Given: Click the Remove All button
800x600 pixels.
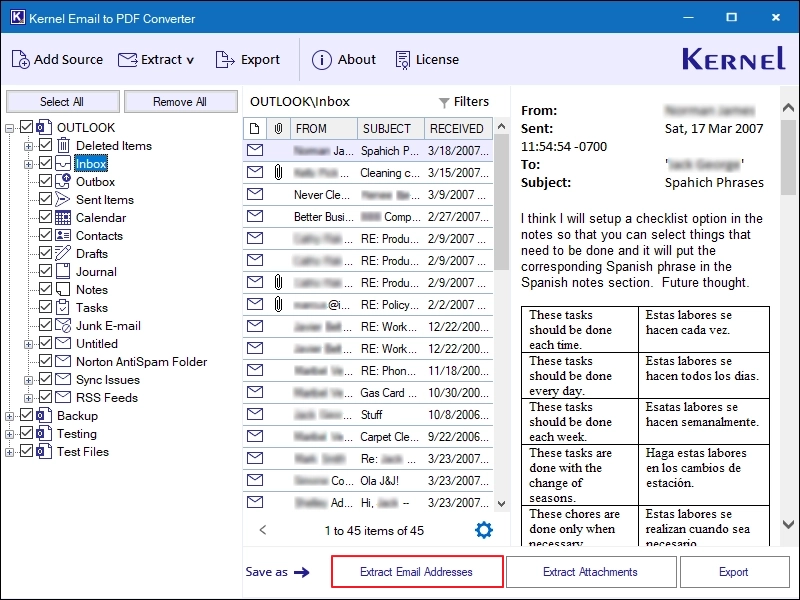Looking at the screenshot, I should point(180,102).
